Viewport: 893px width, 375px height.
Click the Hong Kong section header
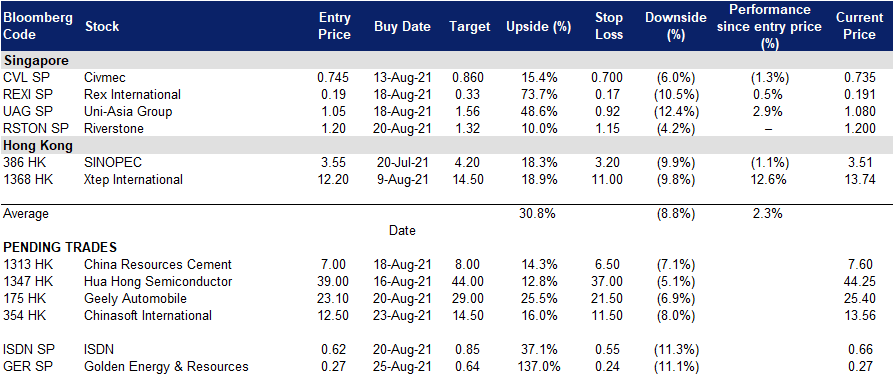coord(38,145)
